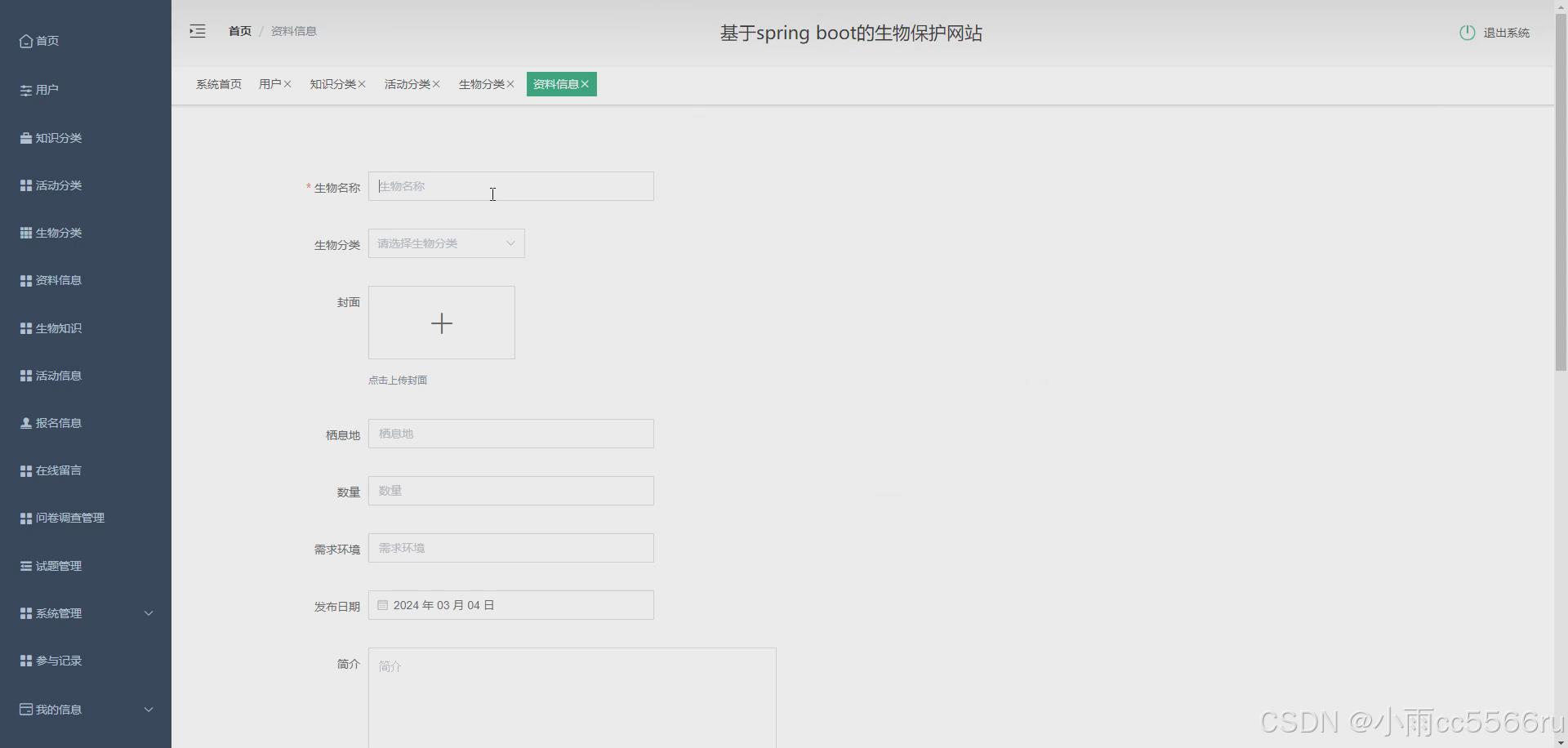
Task: Click the 资料信息 breadcrumb text
Action: point(294,31)
